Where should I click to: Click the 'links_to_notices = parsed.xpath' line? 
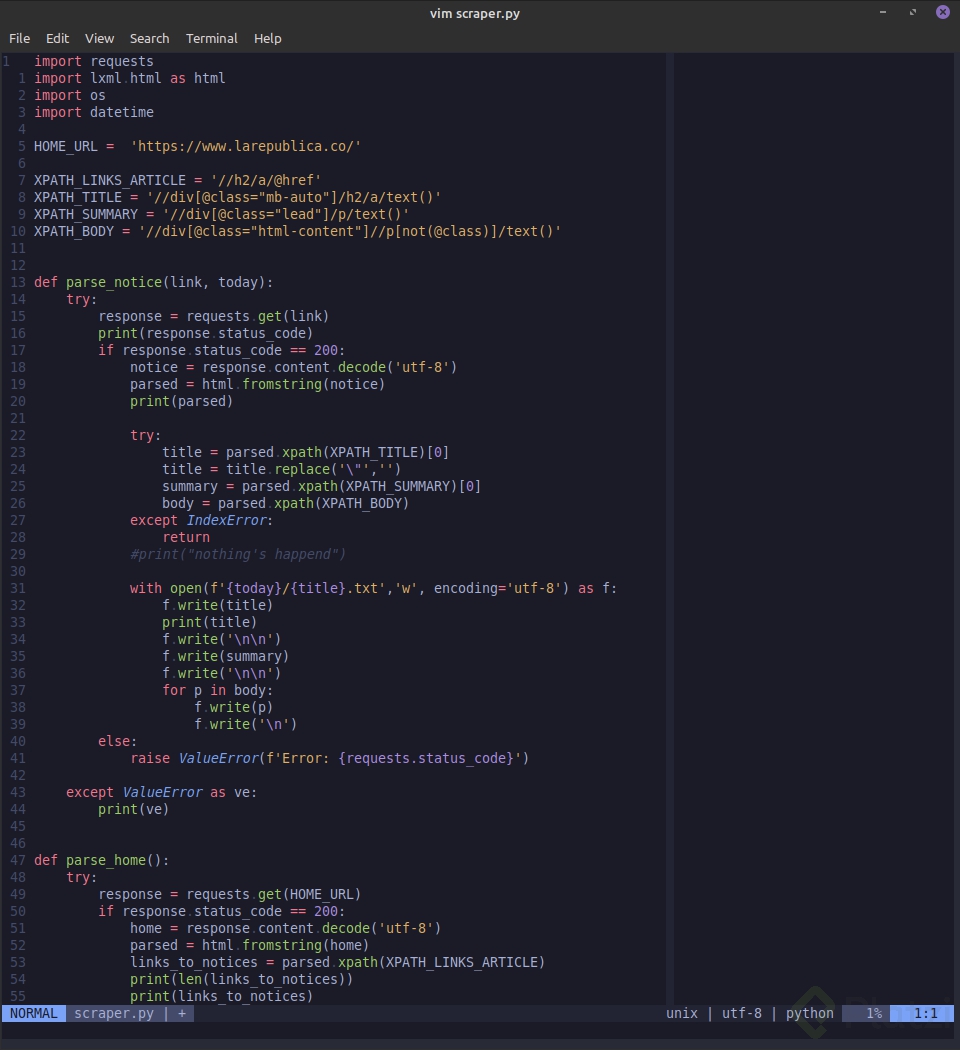coord(337,963)
